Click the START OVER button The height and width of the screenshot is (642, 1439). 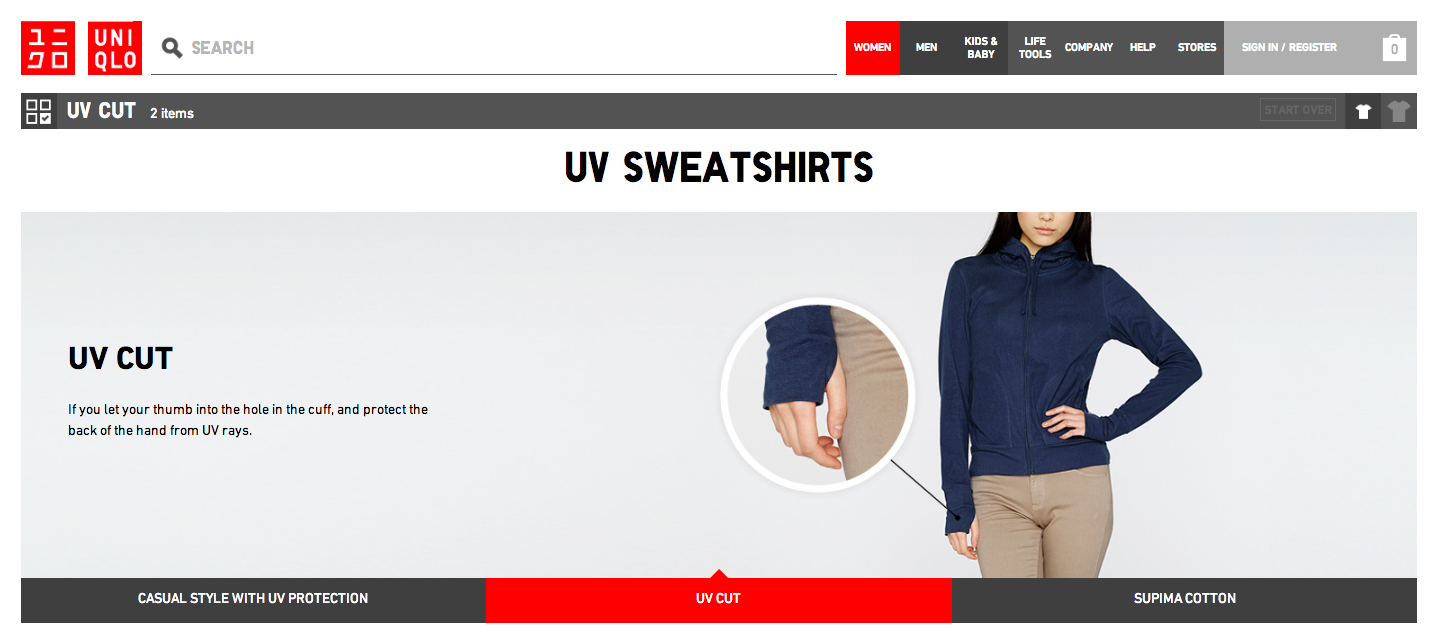click(1298, 110)
